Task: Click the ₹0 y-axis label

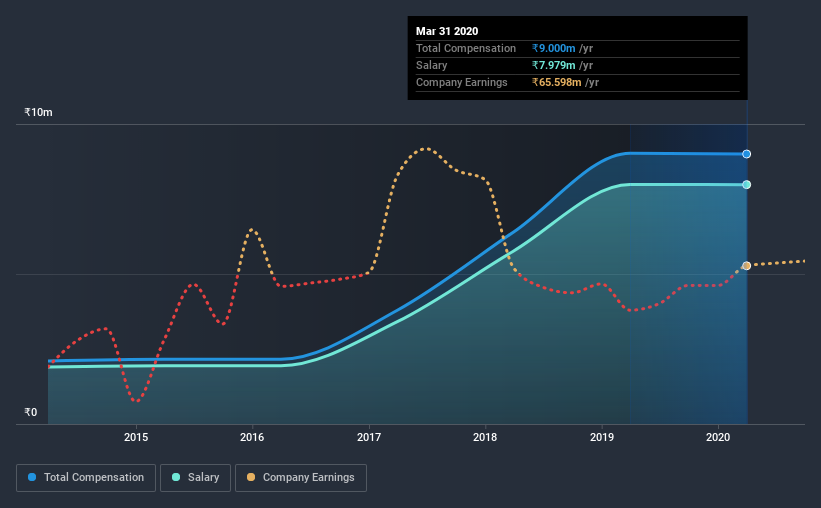Action: (x=31, y=412)
